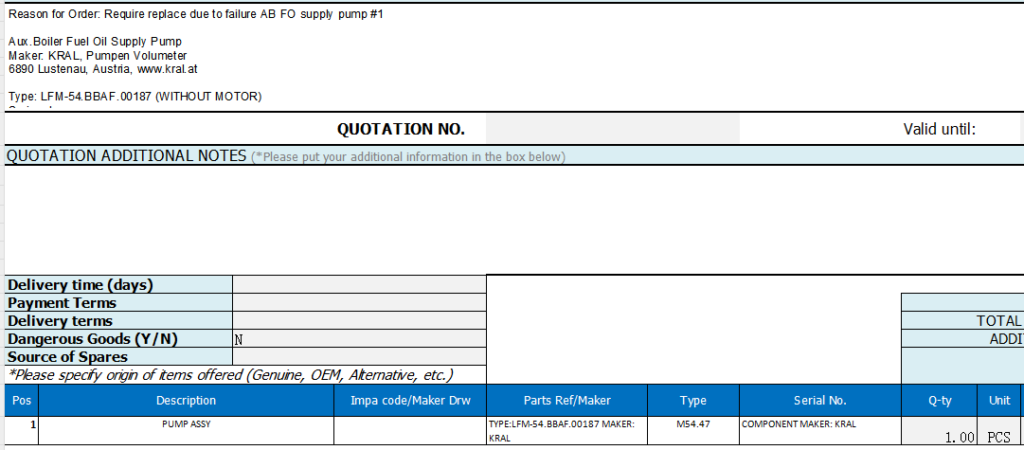Viewport: 1024px width, 450px height.
Task: Click the 'Aux.Boiler Fuel Oil Supply Pump' line
Action: pos(95,42)
